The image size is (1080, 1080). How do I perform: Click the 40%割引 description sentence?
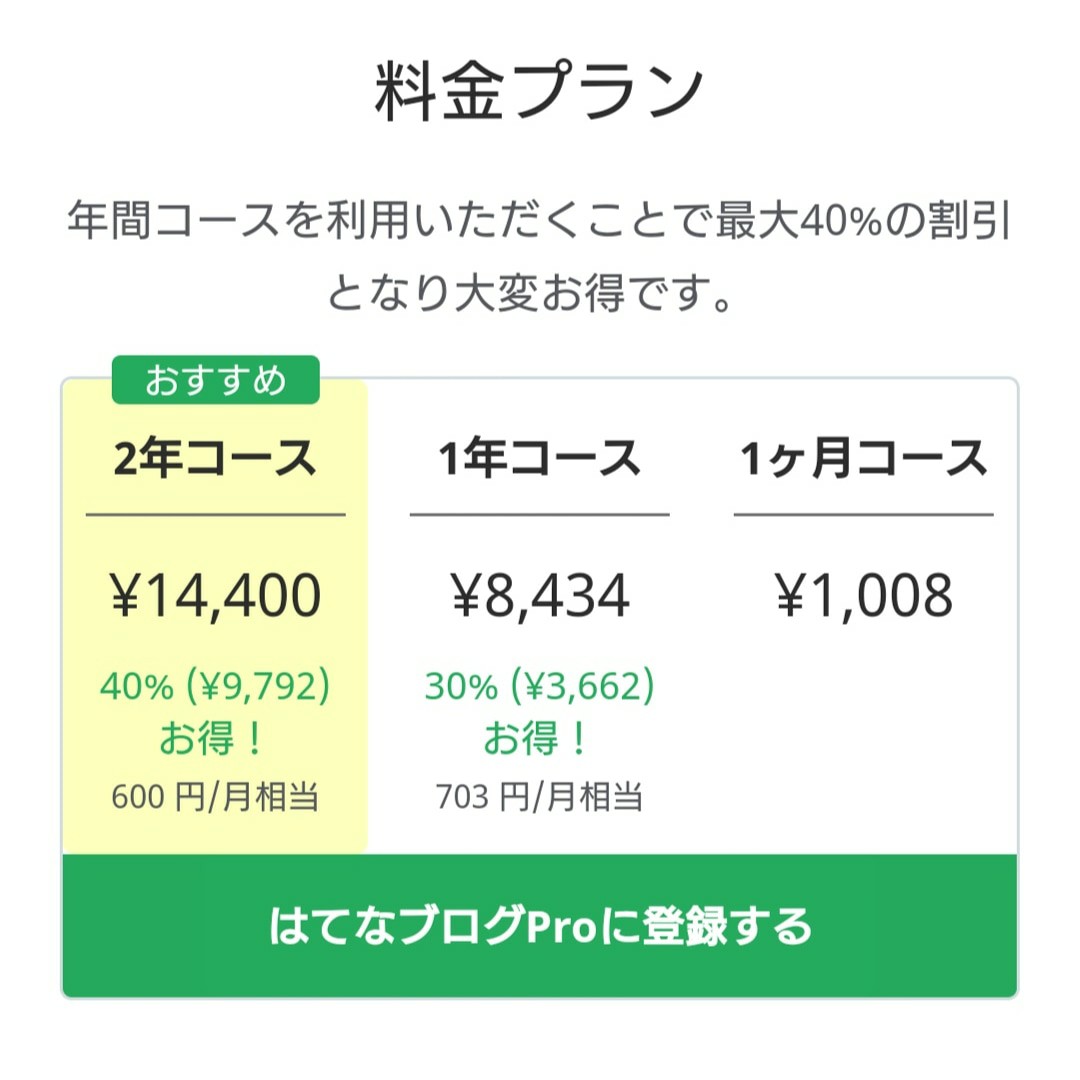coord(540,250)
